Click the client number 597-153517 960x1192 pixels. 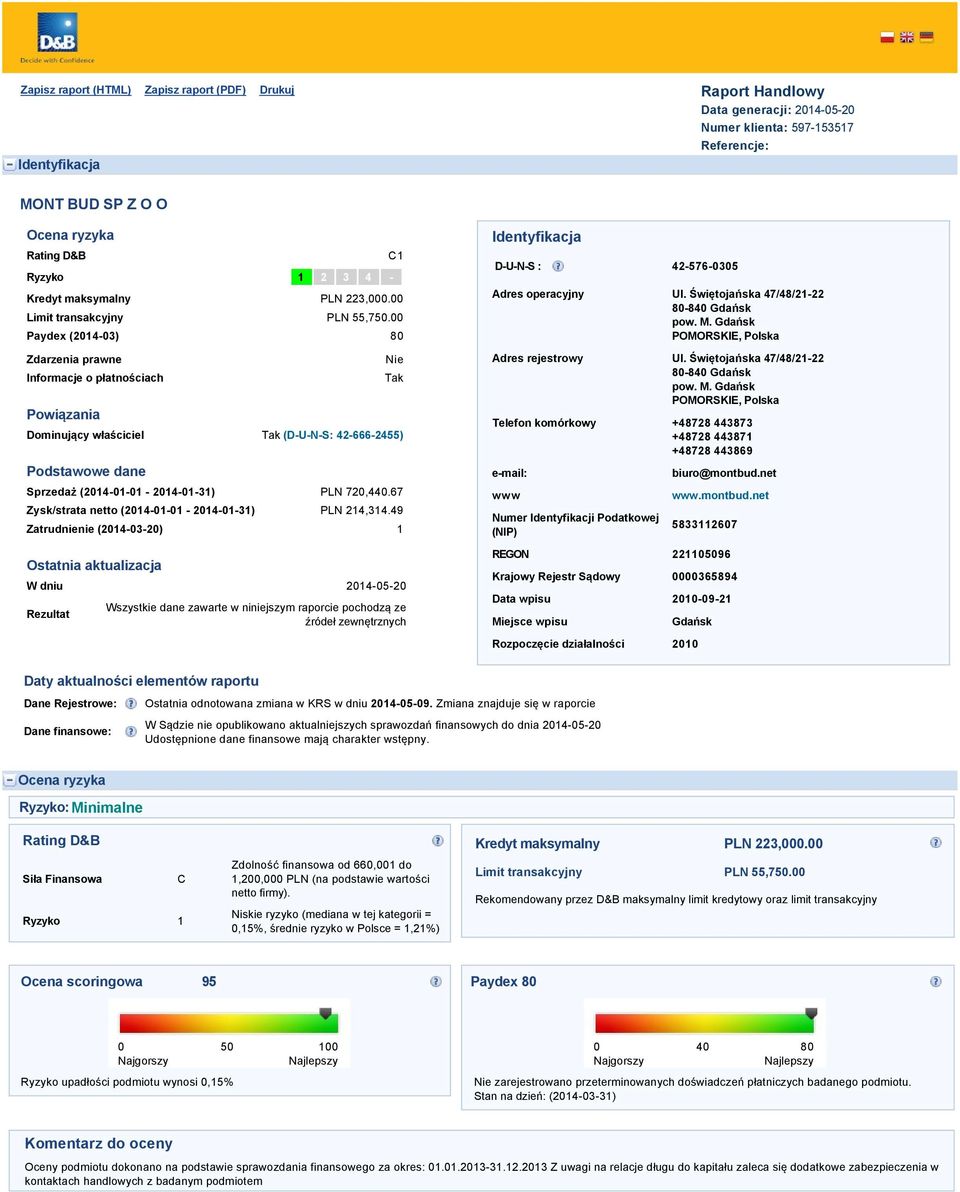pyautogui.click(x=822, y=128)
